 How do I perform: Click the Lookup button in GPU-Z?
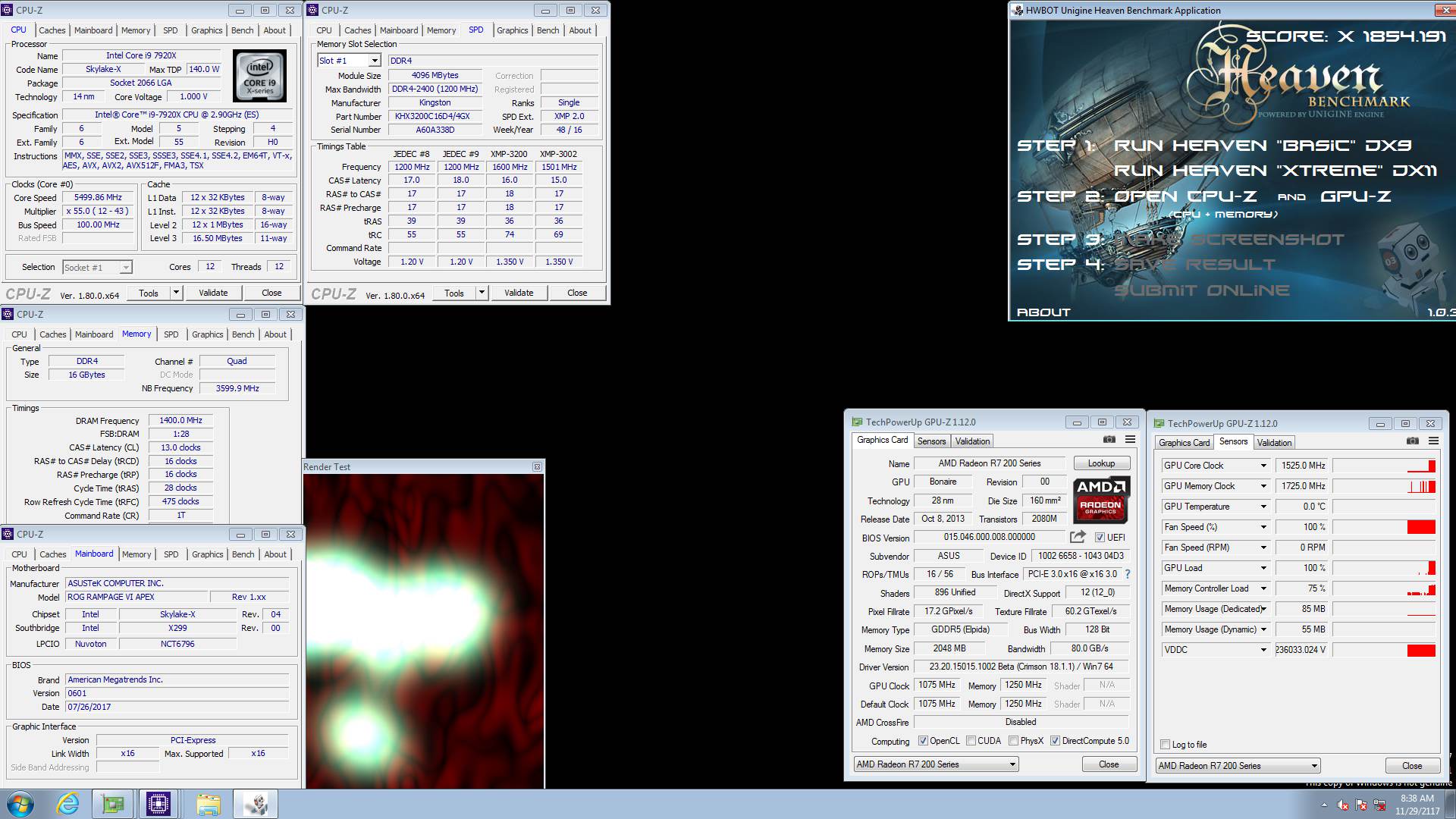(1101, 463)
